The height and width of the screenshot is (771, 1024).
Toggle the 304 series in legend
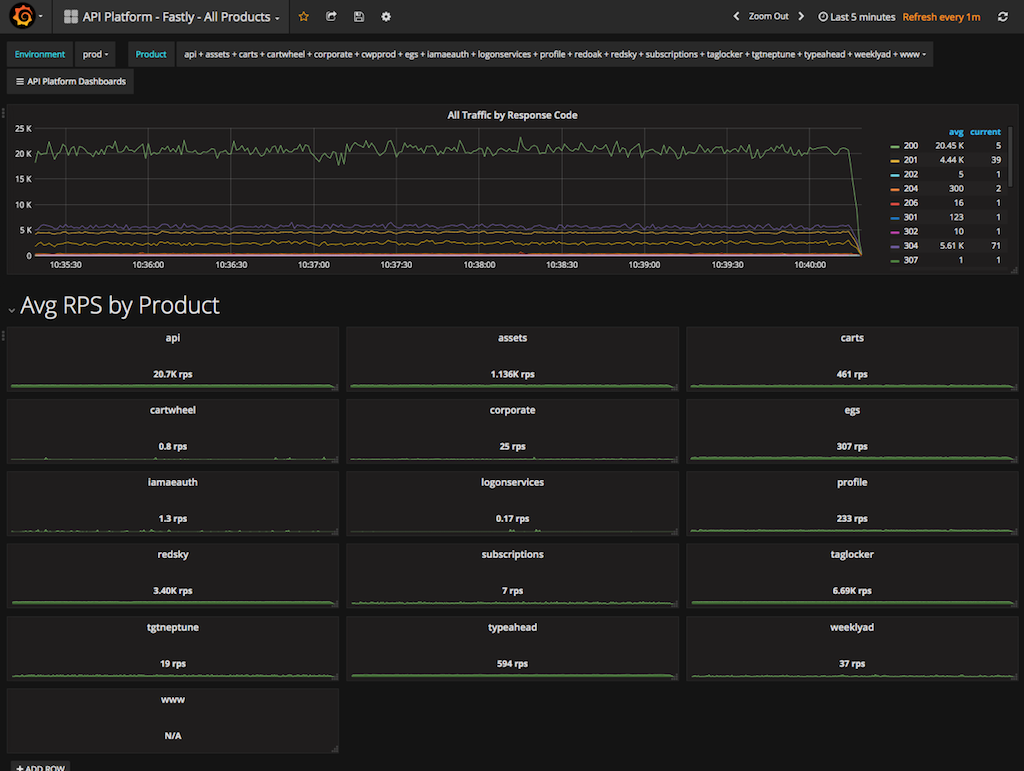point(910,246)
